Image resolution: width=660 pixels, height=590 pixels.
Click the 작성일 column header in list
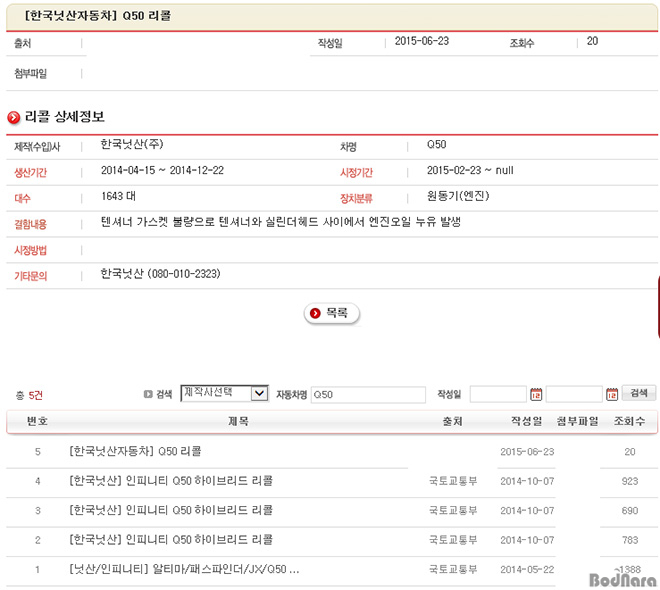click(526, 421)
